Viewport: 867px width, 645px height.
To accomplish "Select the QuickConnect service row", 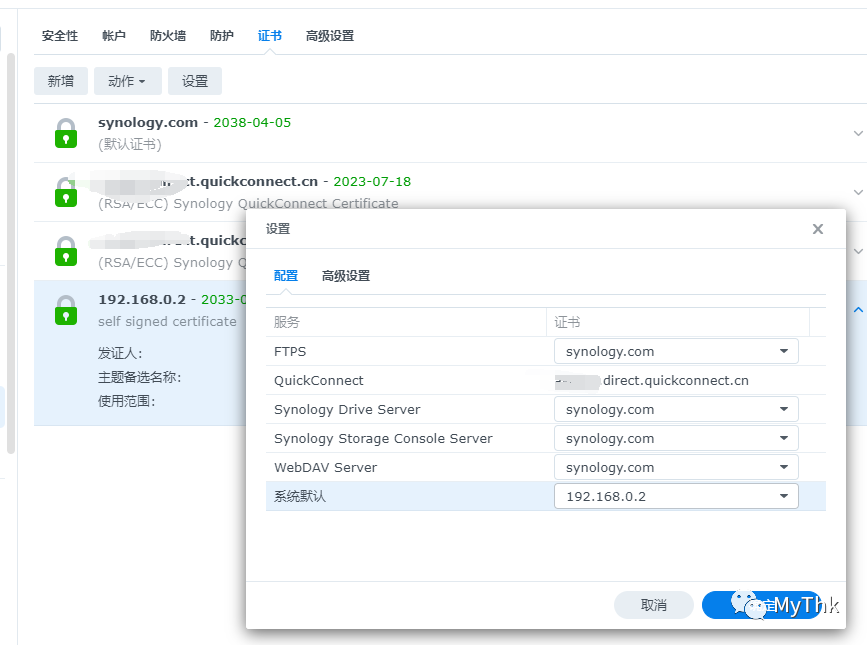I will [546, 380].
